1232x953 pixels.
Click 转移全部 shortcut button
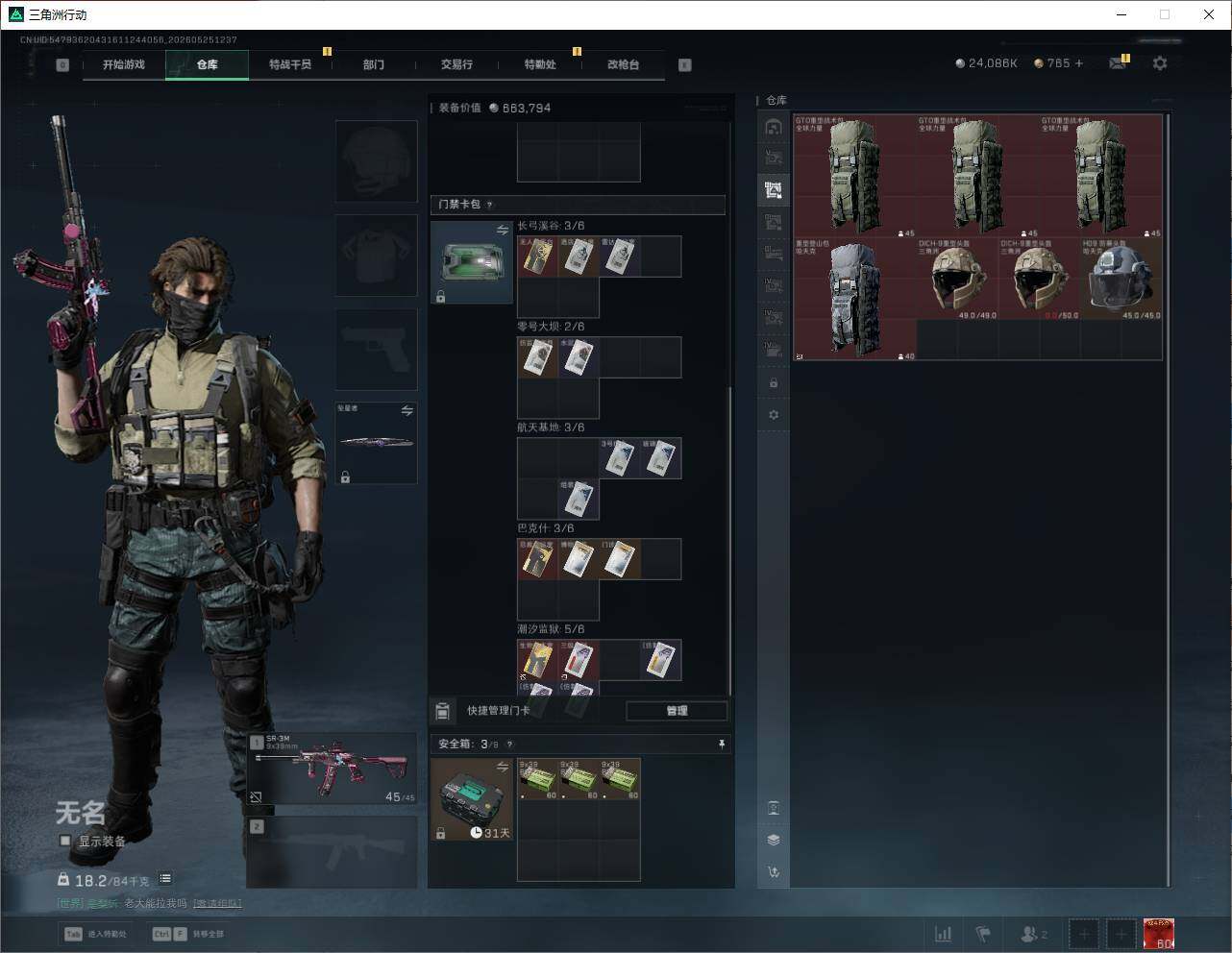(188, 934)
